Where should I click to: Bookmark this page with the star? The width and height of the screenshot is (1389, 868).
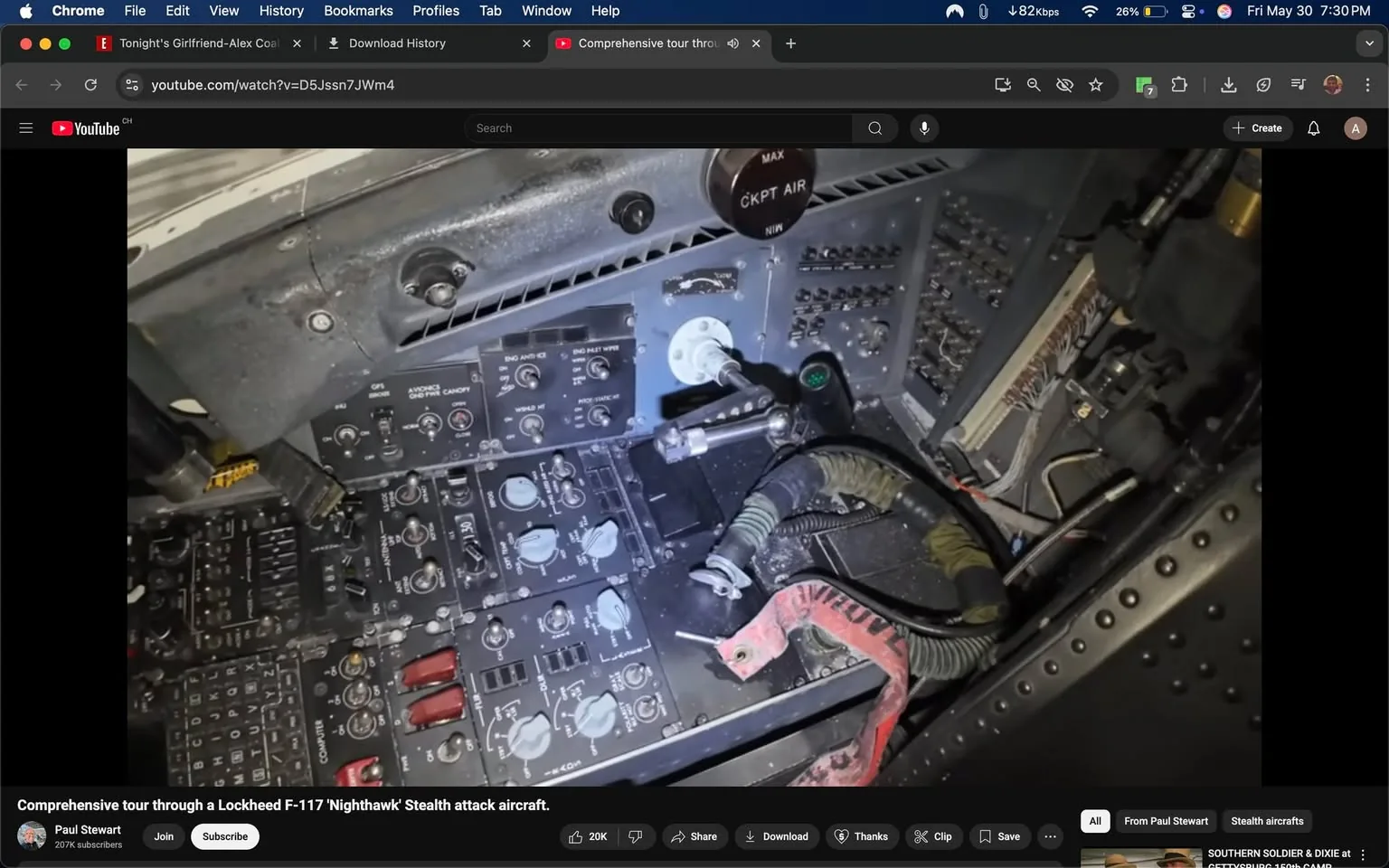[1095, 84]
